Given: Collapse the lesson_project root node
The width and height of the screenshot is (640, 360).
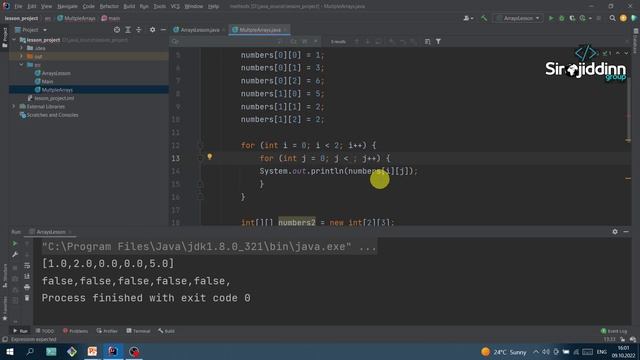Looking at the screenshot, I should point(15,40).
